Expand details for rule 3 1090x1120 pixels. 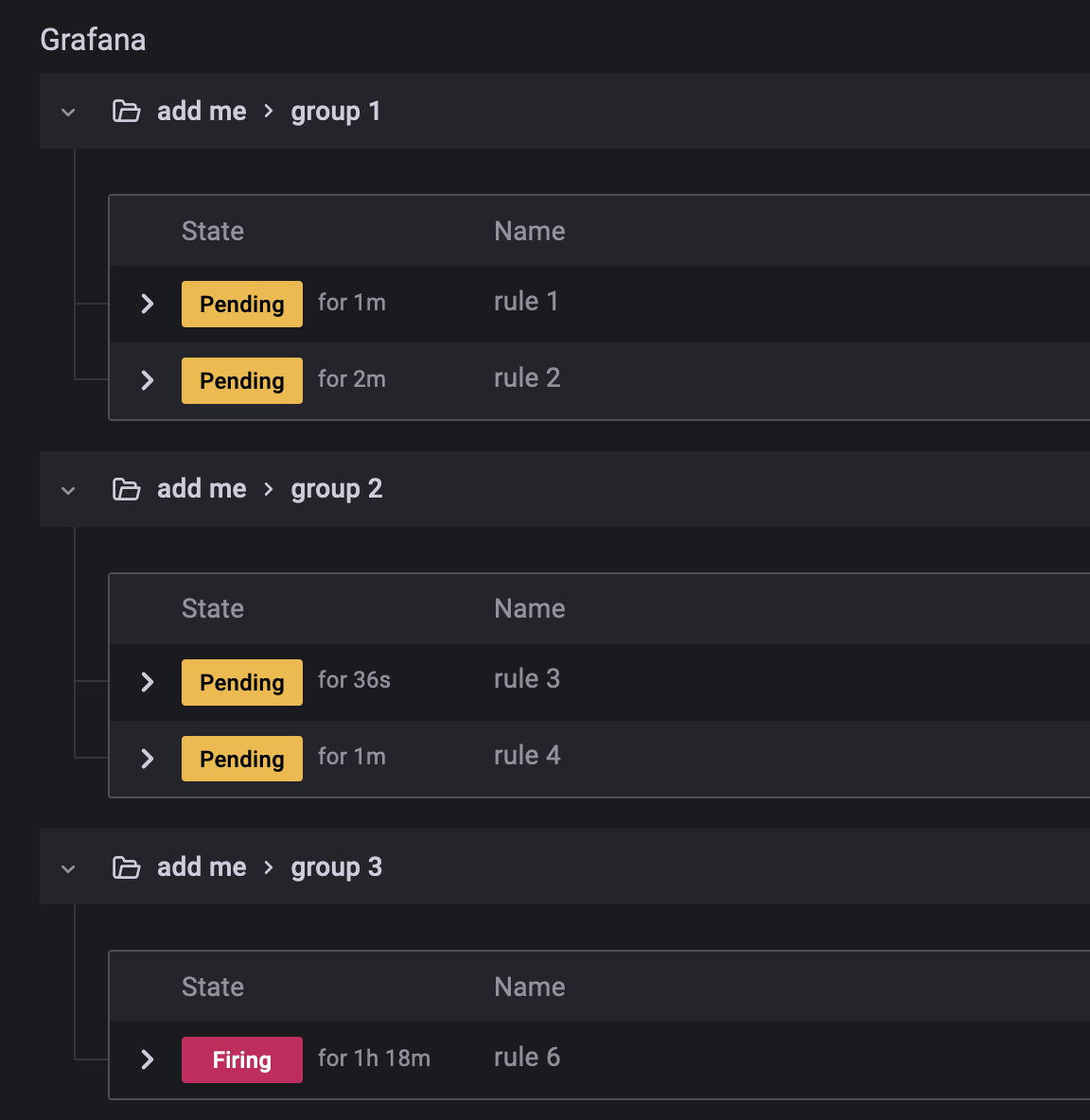(x=147, y=681)
